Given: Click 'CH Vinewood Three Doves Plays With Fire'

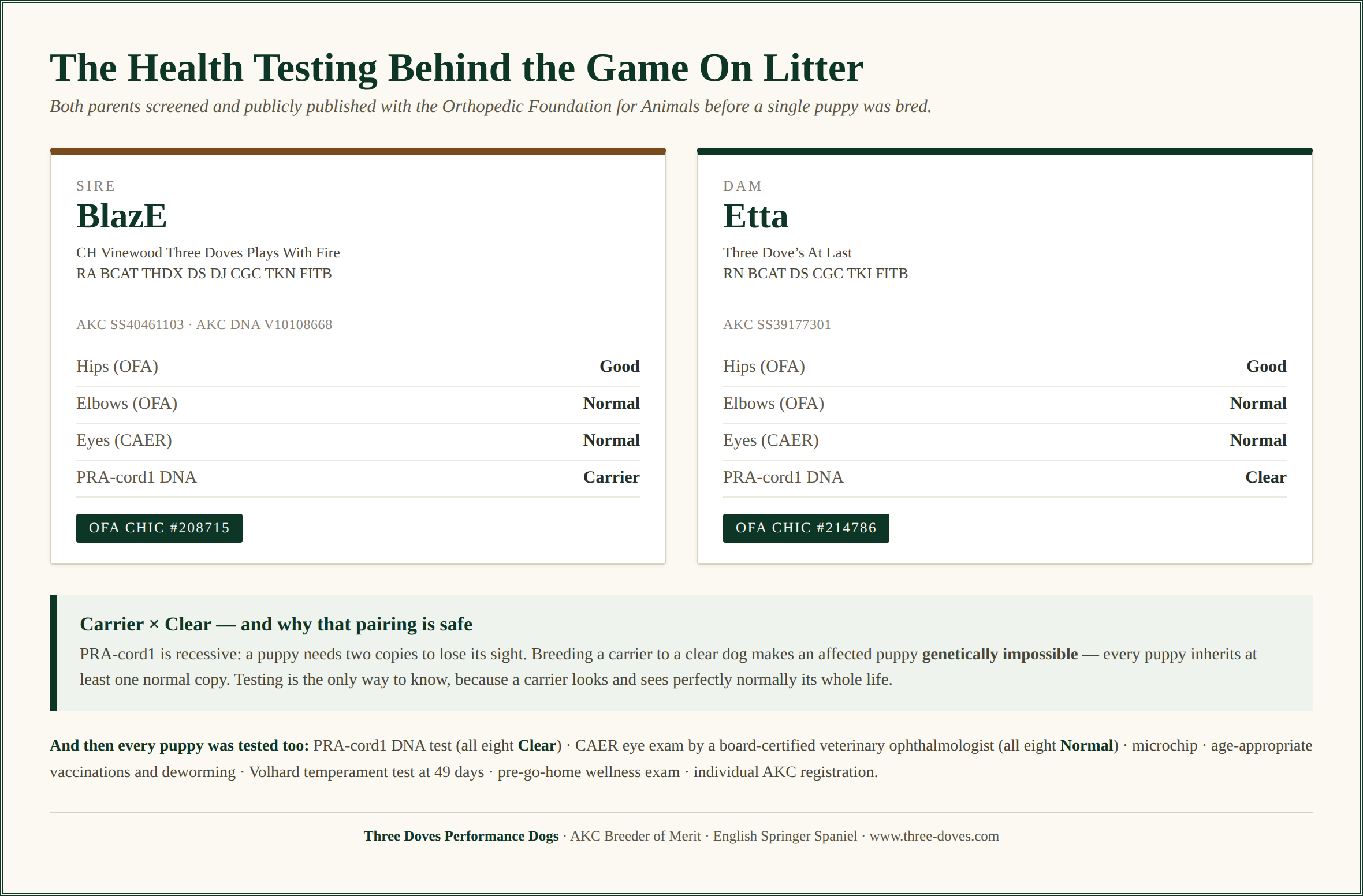Looking at the screenshot, I should point(208,253).
